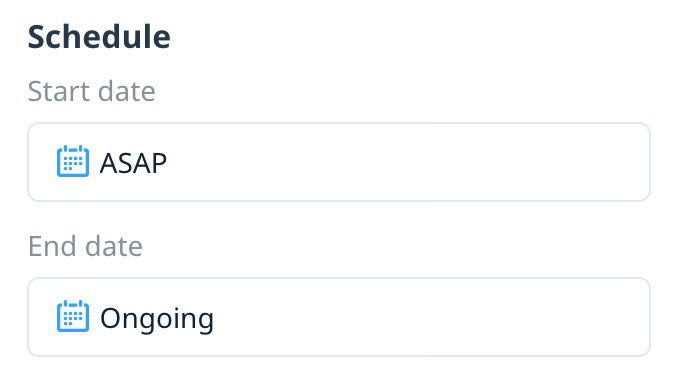
Task: Select the blue calendar in Ongoing field
Action: coord(73,316)
